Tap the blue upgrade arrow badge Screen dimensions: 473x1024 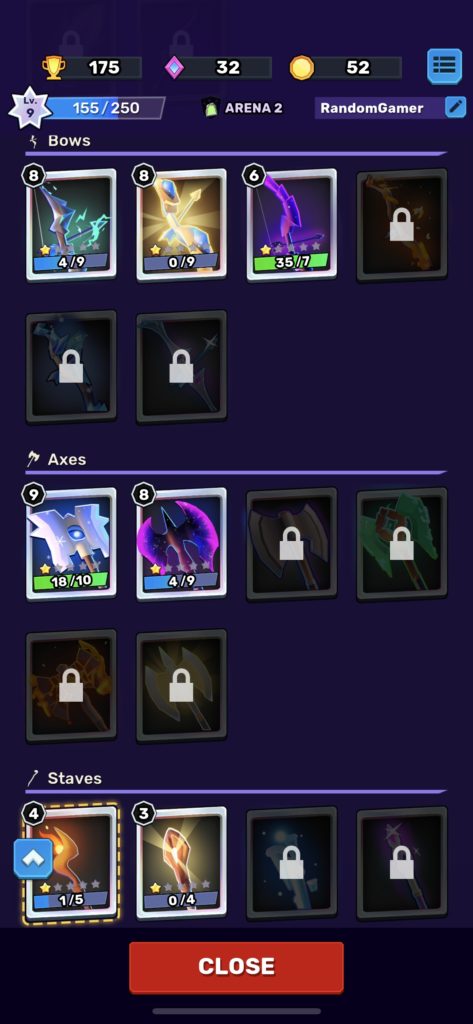pyautogui.click(x=32, y=859)
